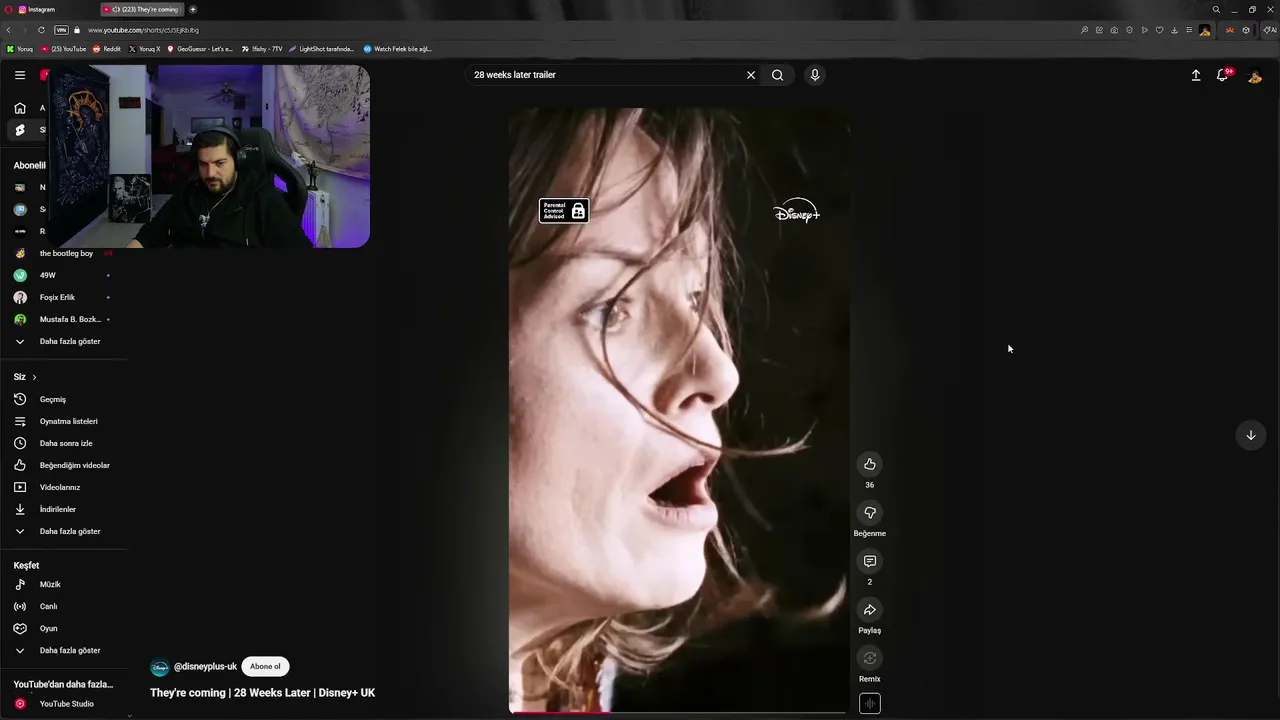Open the (25) YouTube bookmark

click(x=64, y=48)
